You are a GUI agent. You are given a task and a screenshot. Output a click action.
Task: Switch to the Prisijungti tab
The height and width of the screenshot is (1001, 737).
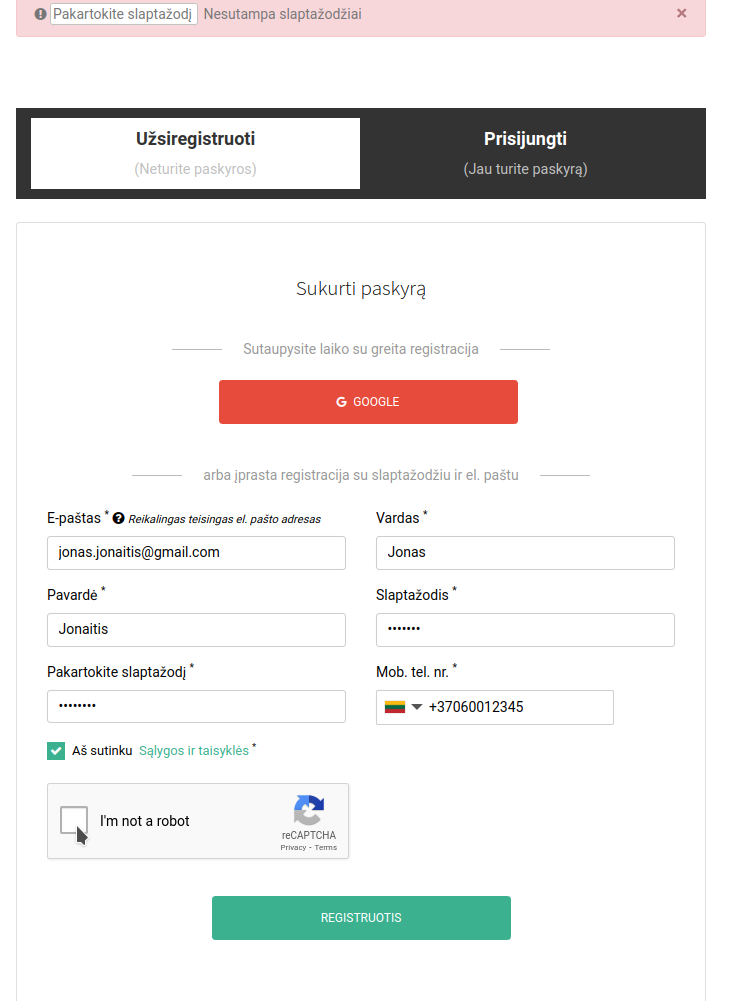526,153
